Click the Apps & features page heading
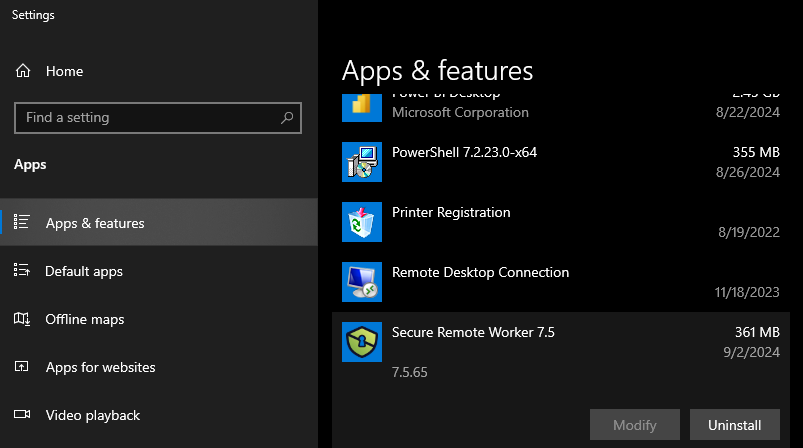The height and width of the screenshot is (448, 803). tap(437, 71)
